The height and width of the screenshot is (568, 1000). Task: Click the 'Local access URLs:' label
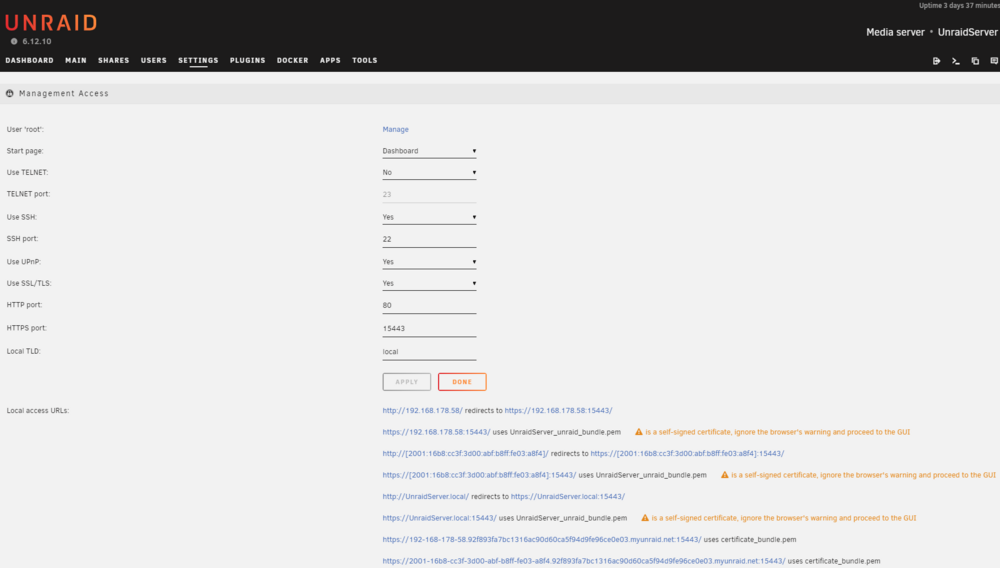coord(38,411)
